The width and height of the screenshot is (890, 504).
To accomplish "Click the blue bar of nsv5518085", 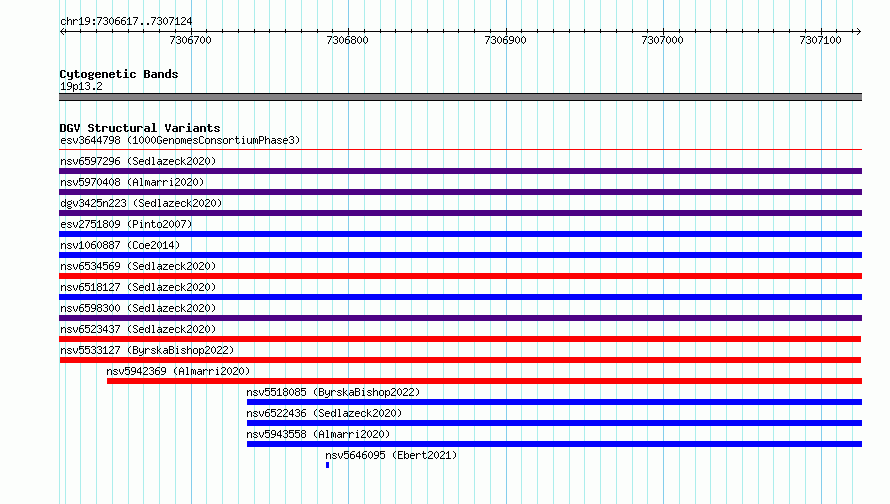I will tap(554, 402).
